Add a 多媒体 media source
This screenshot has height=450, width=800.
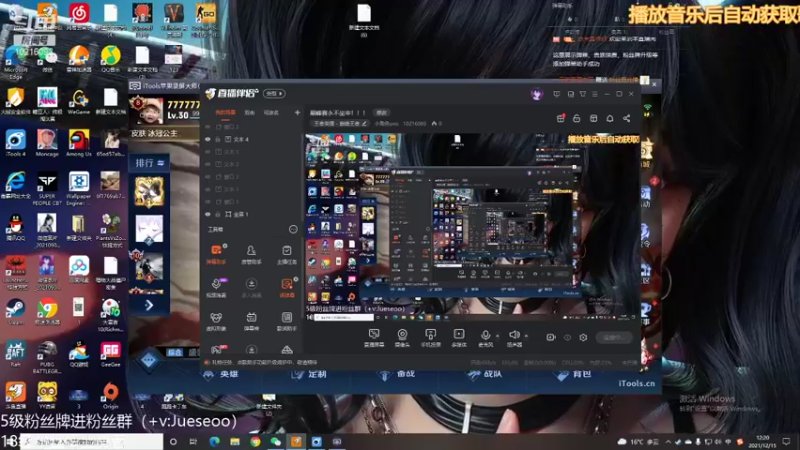click(x=459, y=337)
